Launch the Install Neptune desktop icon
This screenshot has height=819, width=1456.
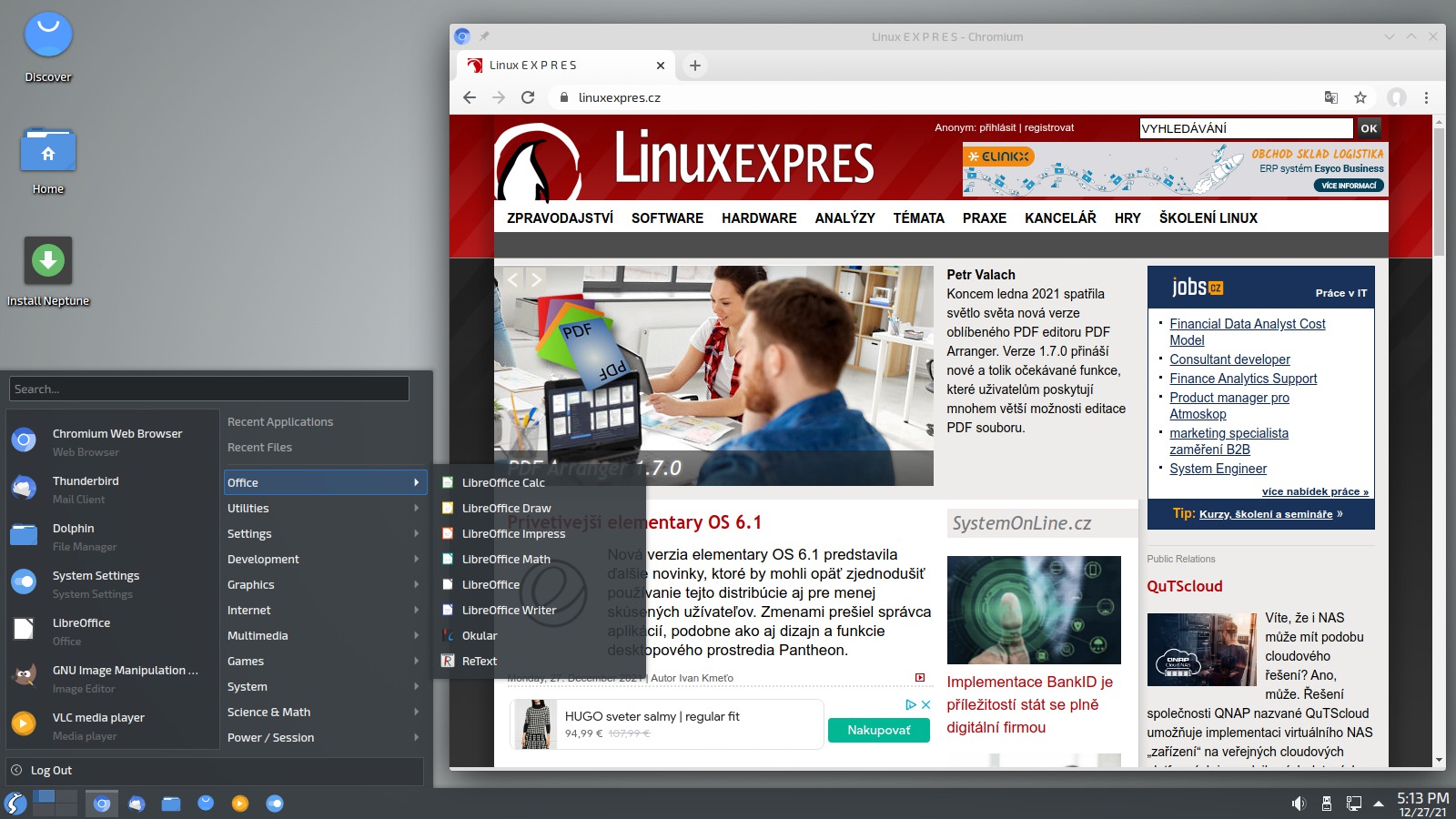click(x=48, y=271)
